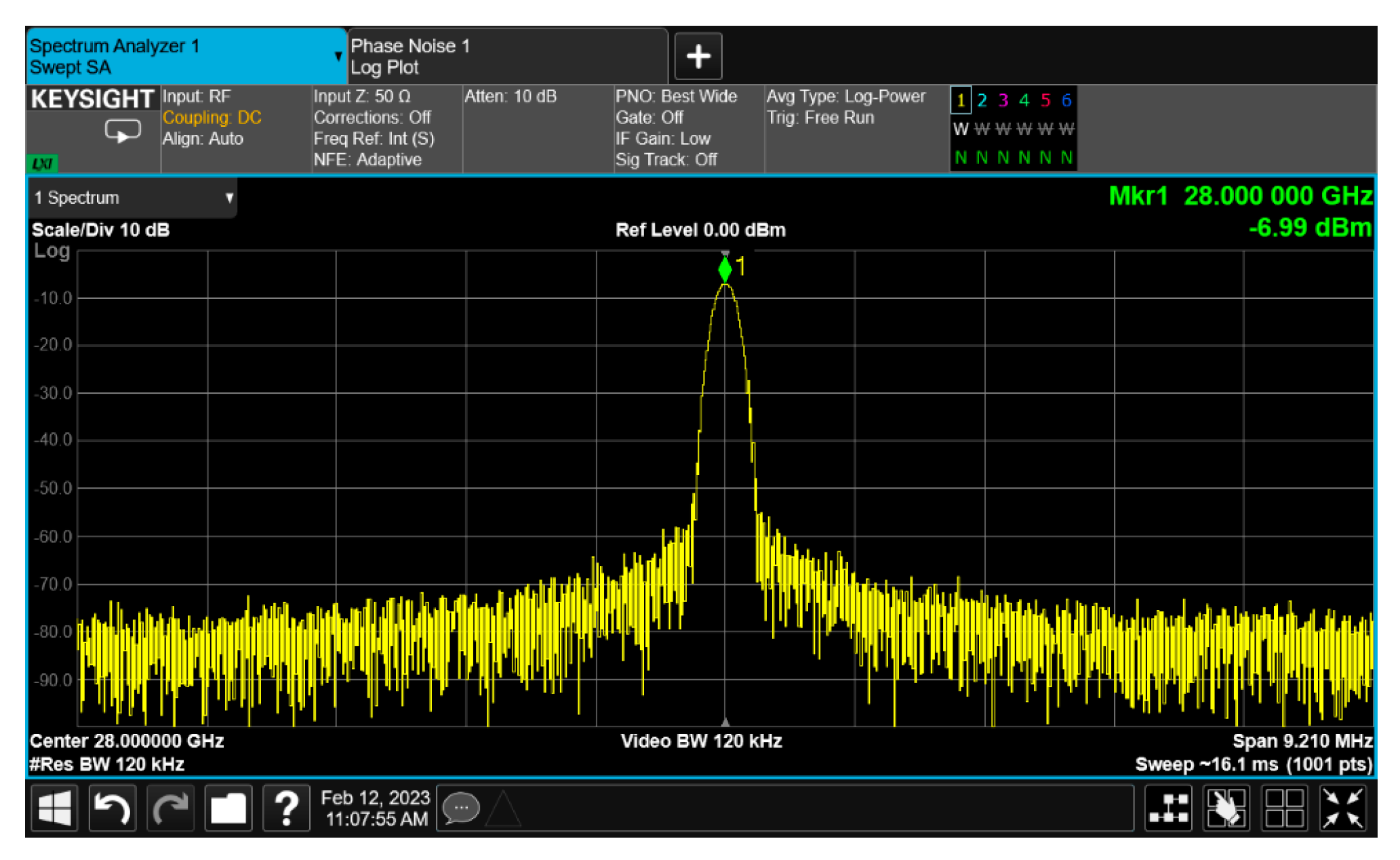Switch to the Phase Noise 1 tab

point(508,57)
